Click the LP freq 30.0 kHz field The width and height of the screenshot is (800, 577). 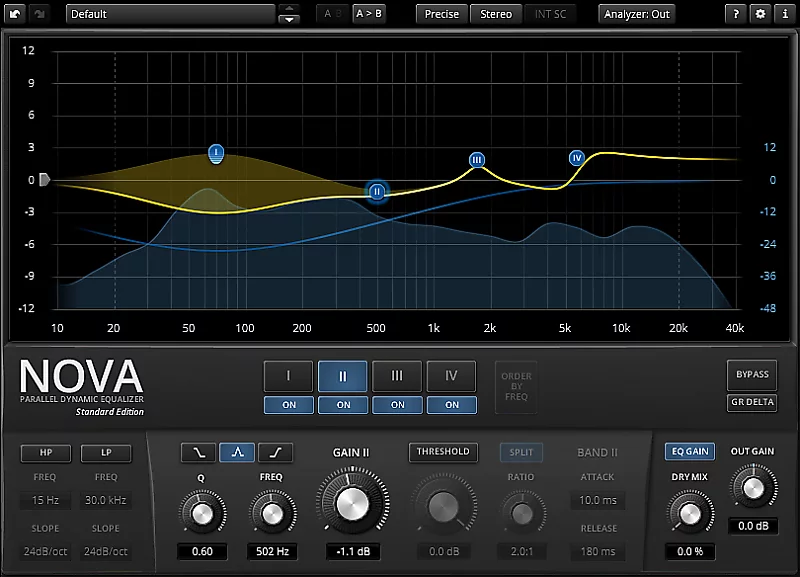tap(106, 500)
